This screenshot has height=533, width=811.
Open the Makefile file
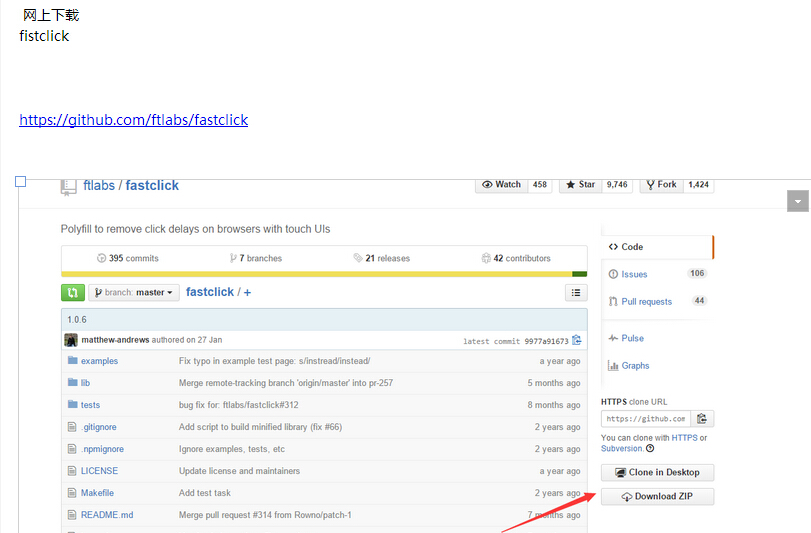click(x=97, y=493)
